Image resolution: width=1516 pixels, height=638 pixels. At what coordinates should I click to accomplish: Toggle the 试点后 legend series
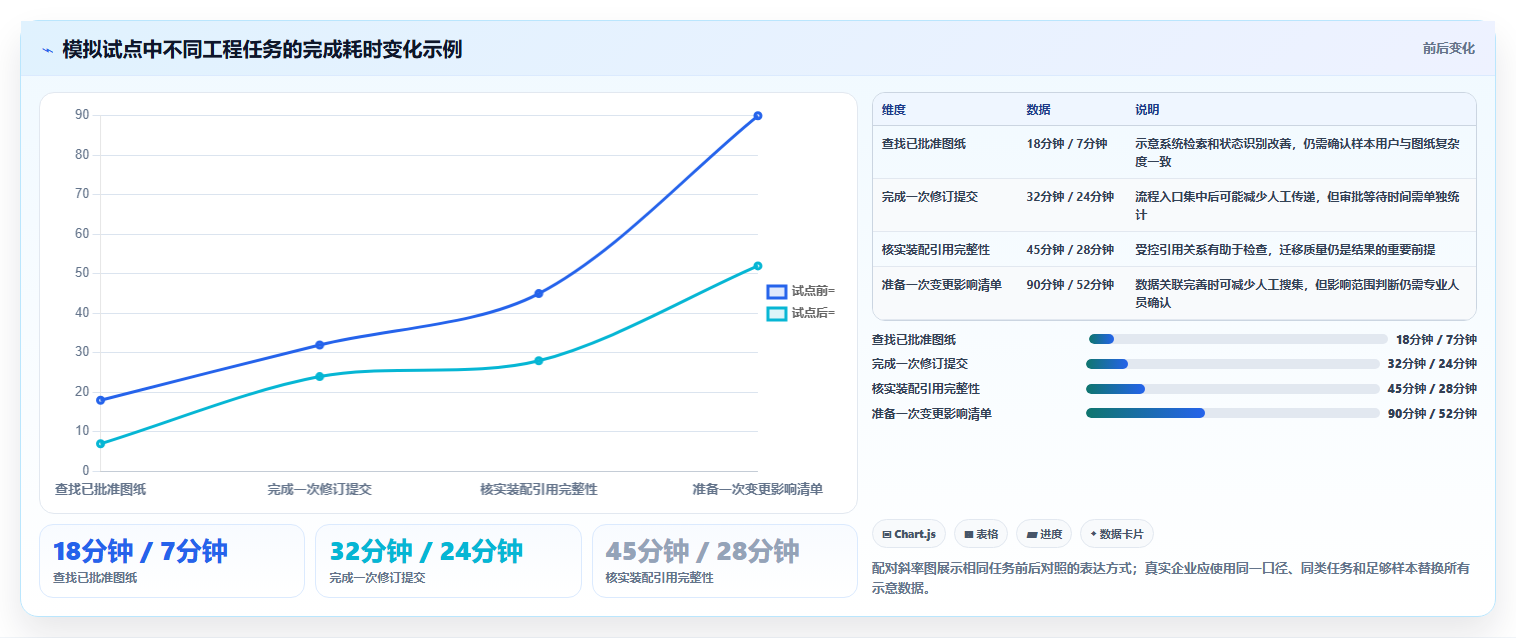801,313
